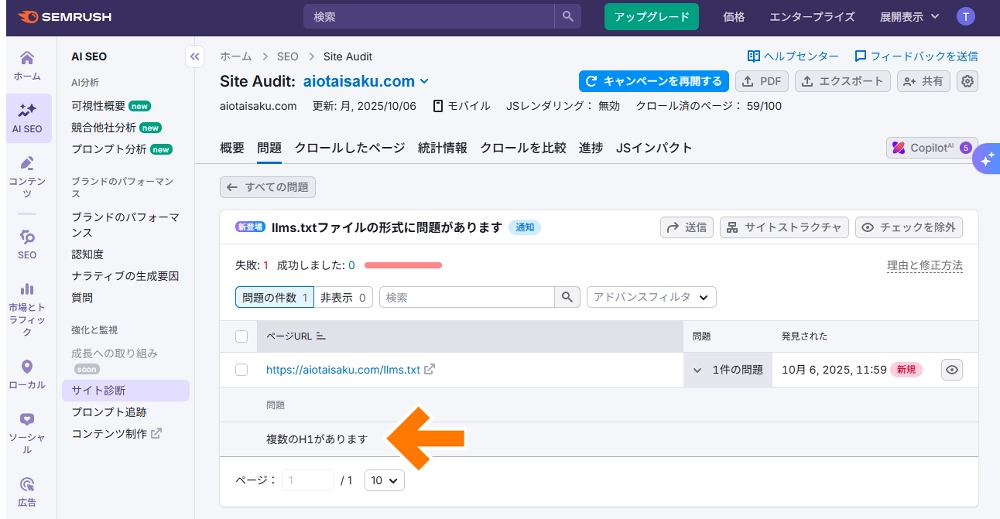This screenshot has height=519, width=1000.
Task: Click the eye icon in llms.txt row
Action: (x=952, y=370)
